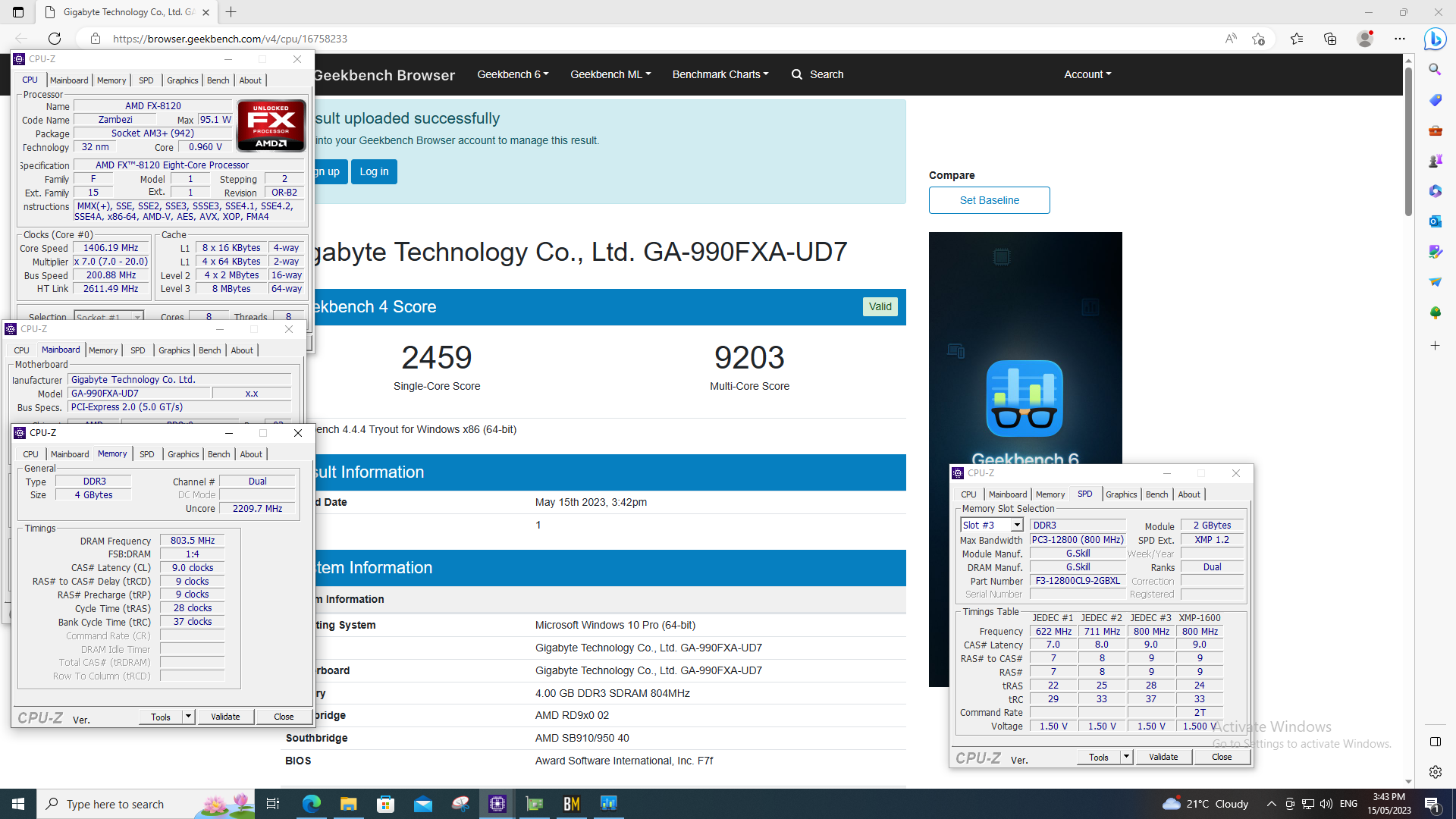Open the read aloud icon in address bar
The height and width of the screenshot is (819, 1456).
[x=1231, y=39]
